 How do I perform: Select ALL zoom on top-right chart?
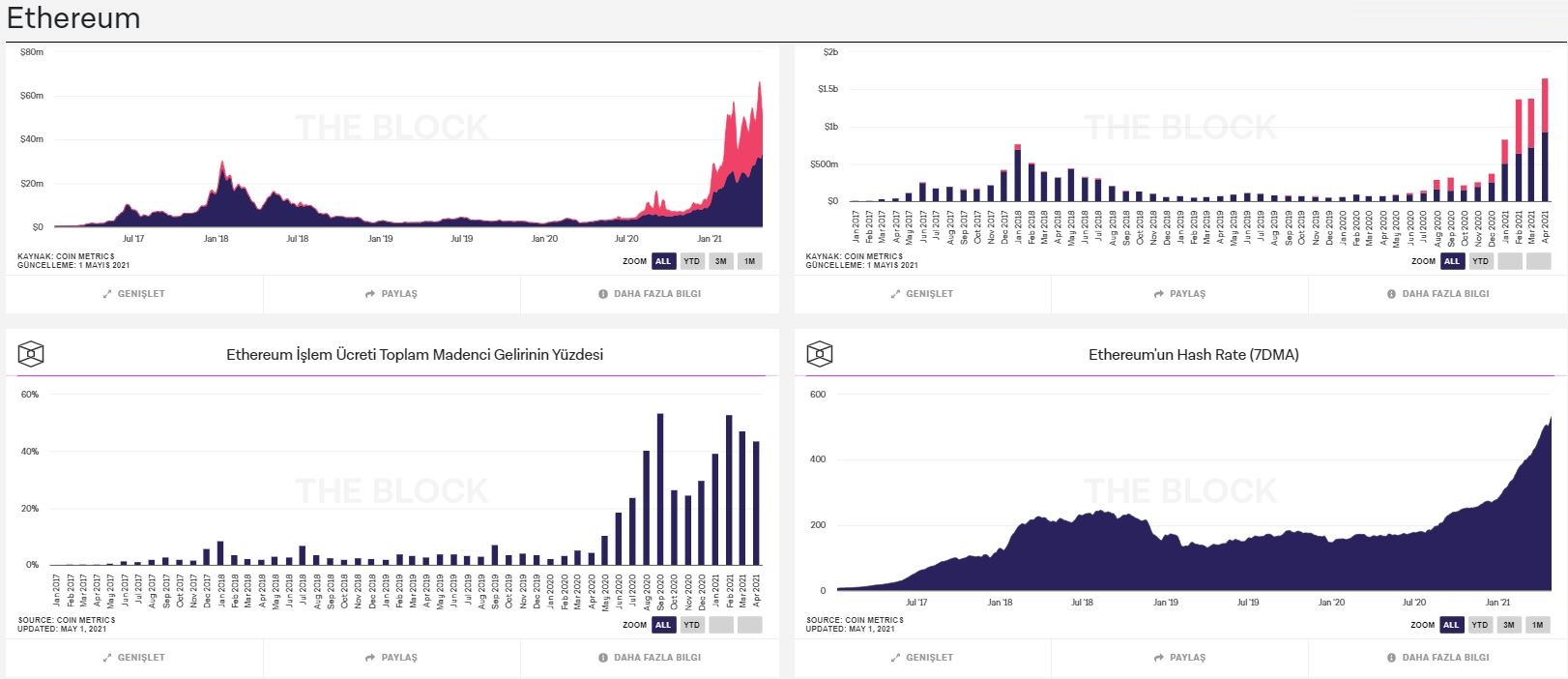coord(1451,261)
